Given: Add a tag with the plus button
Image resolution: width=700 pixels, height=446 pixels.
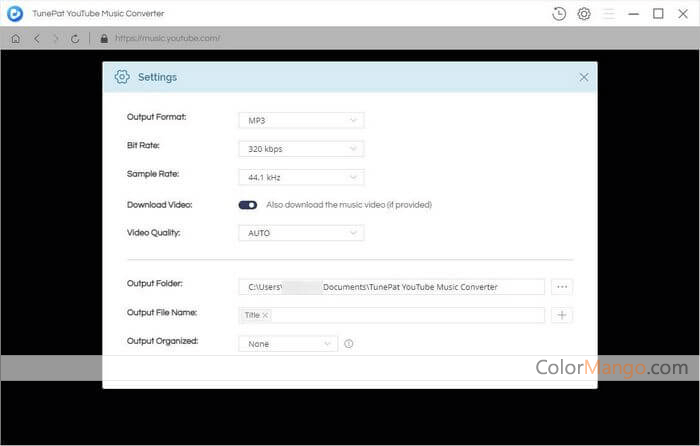Looking at the screenshot, I should point(562,315).
